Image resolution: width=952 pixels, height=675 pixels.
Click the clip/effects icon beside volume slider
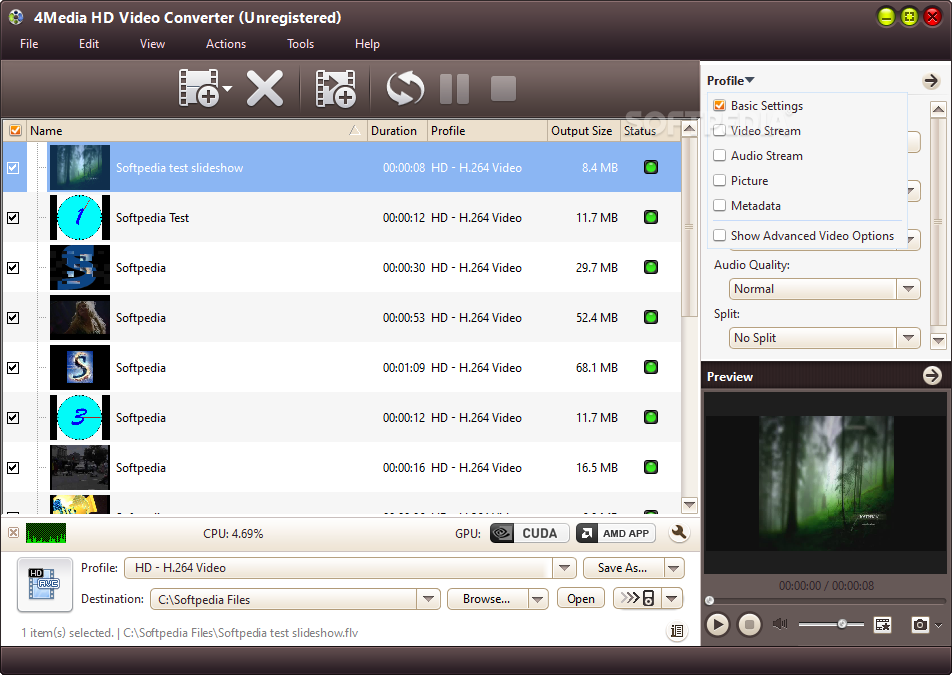pyautogui.click(x=882, y=625)
